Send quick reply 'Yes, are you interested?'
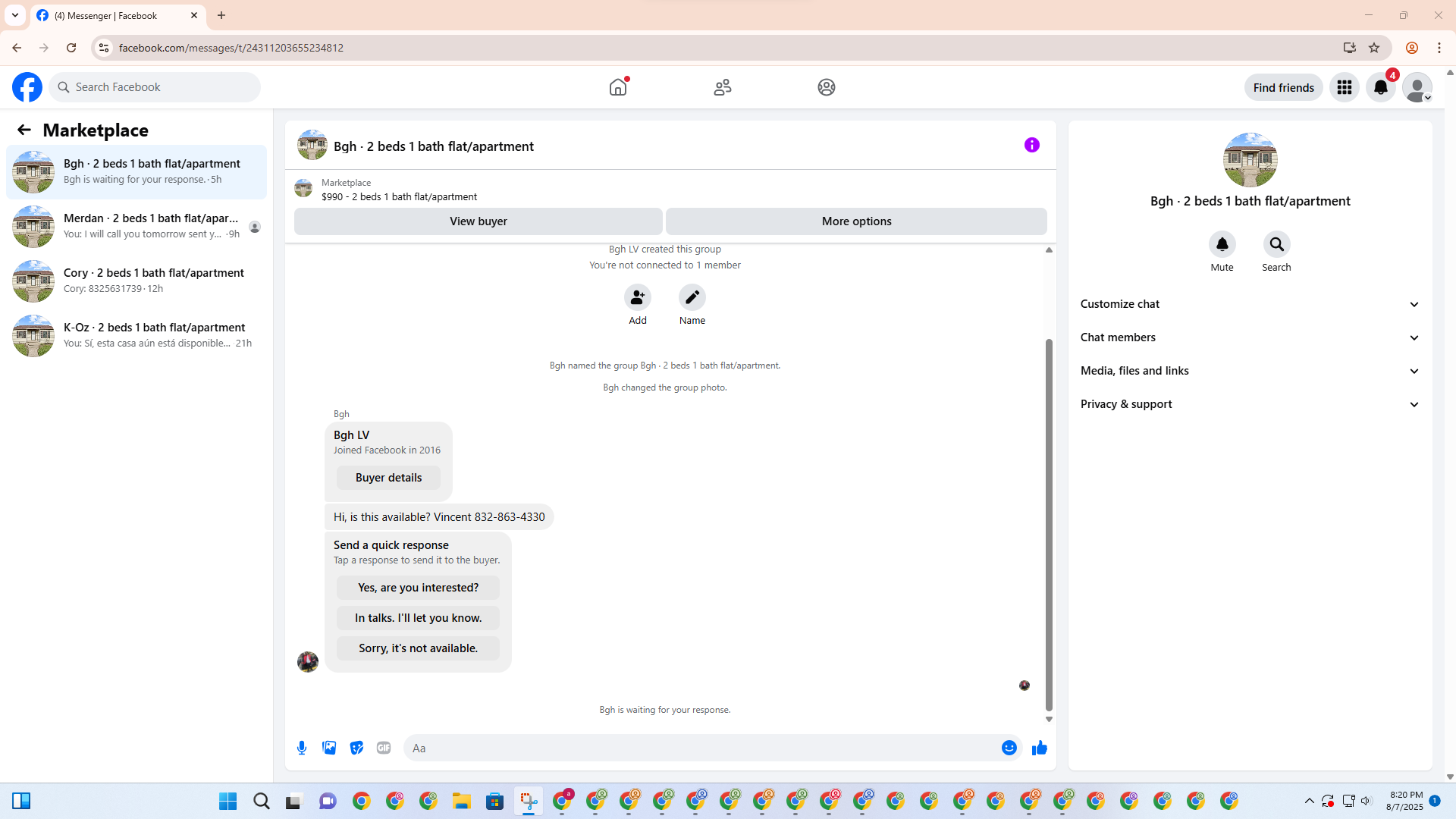1456x819 pixels. pos(418,588)
